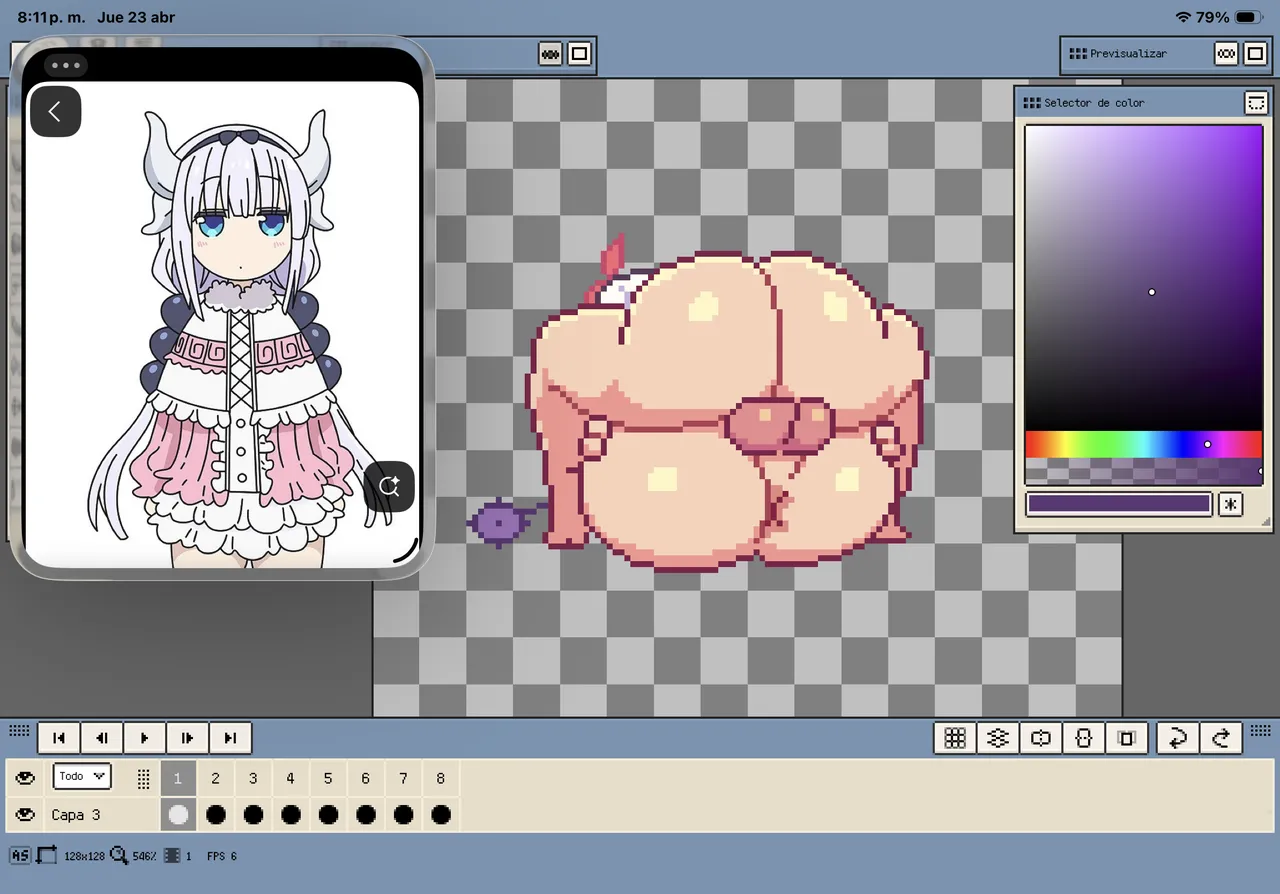The height and width of the screenshot is (894, 1280).
Task: Select frame number 2 in the timeline header
Action: [x=215, y=778]
